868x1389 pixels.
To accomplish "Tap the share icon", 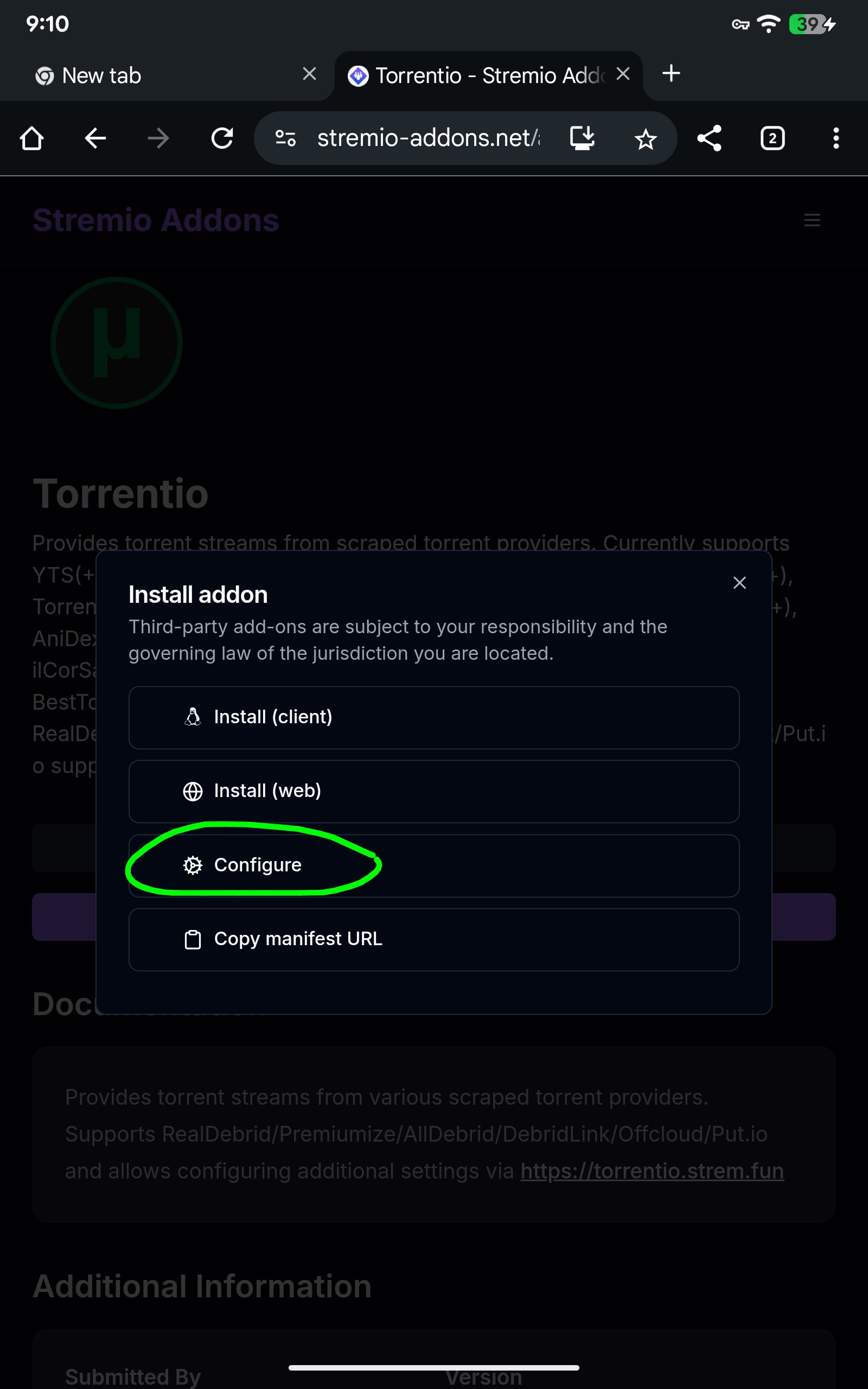I will click(709, 138).
